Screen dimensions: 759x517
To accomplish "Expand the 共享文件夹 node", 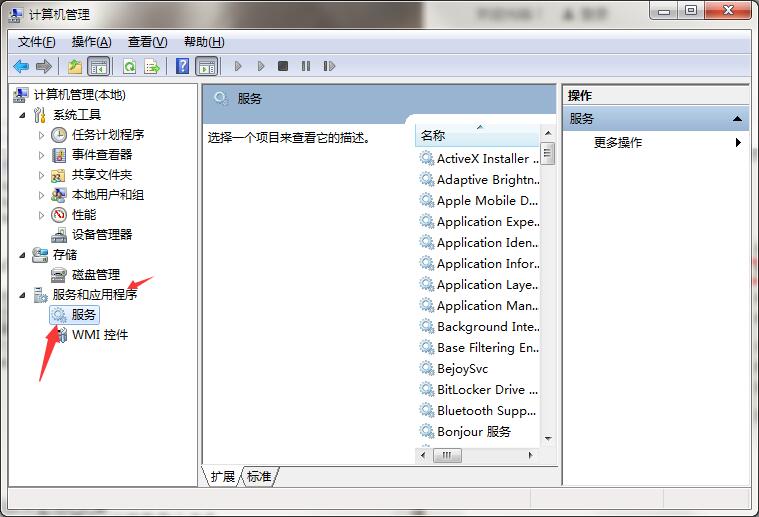I will pyautogui.click(x=41, y=175).
